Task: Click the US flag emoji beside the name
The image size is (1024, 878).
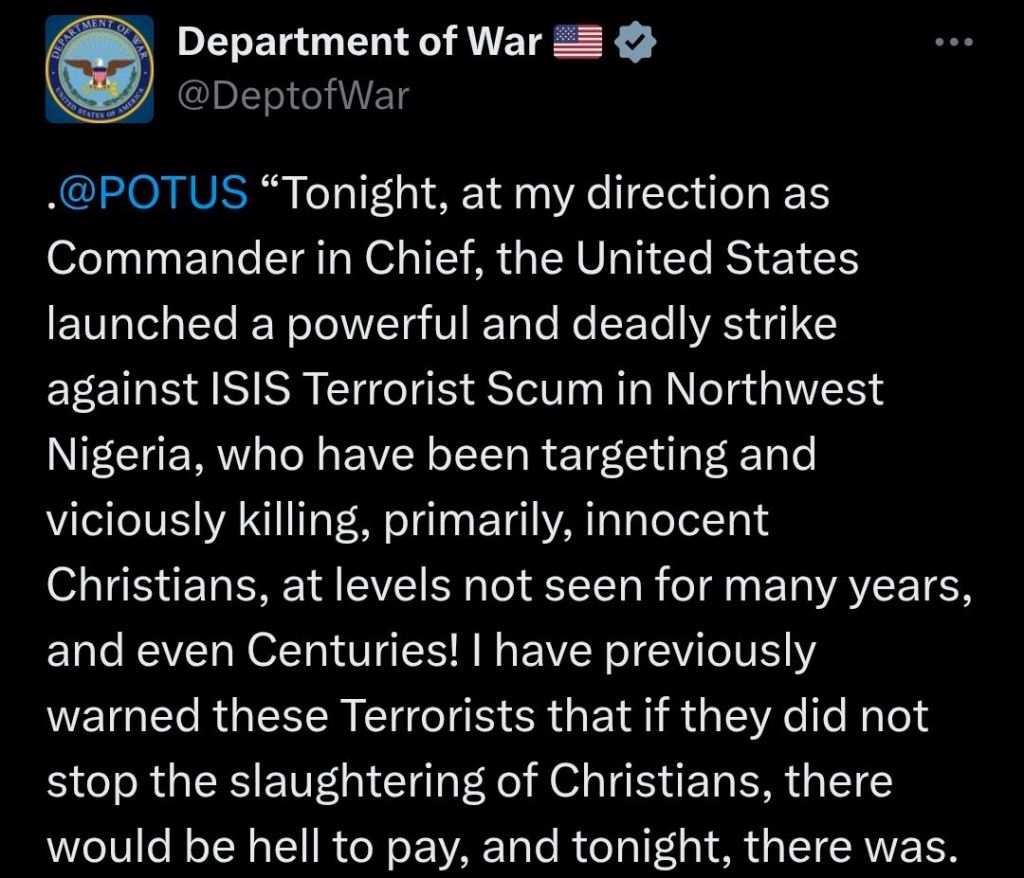Action: [578, 42]
